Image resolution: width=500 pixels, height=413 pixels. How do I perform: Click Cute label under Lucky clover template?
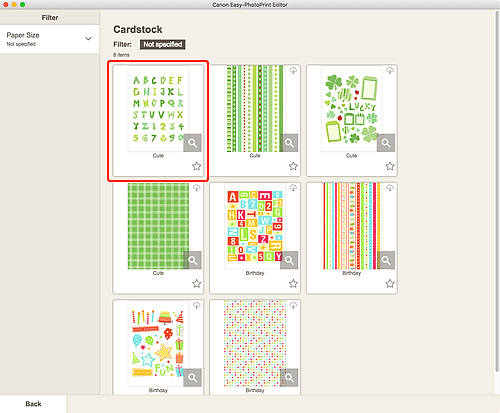click(x=351, y=156)
